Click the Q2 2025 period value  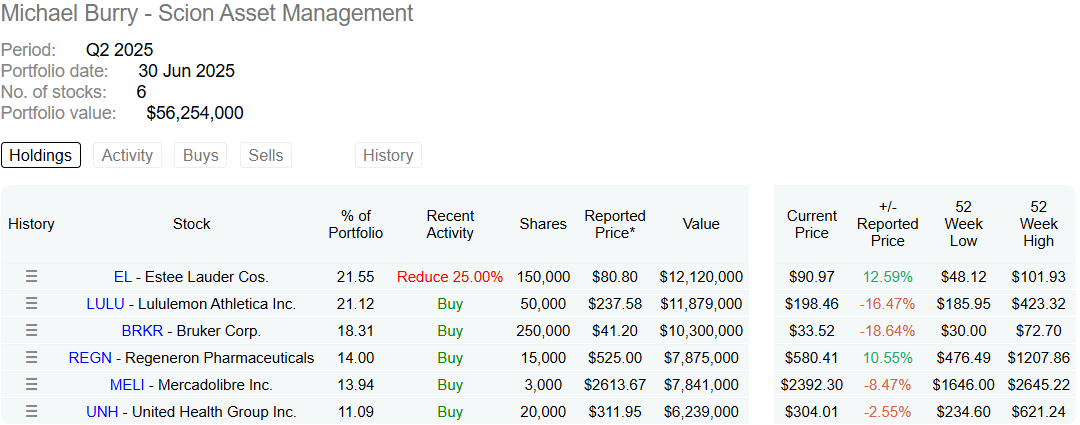click(120, 50)
